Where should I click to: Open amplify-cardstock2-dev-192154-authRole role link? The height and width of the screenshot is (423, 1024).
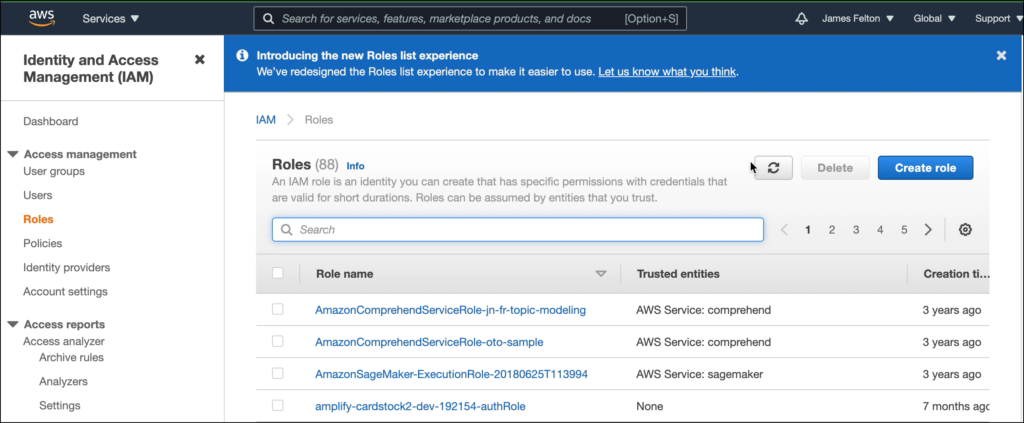[420, 406]
